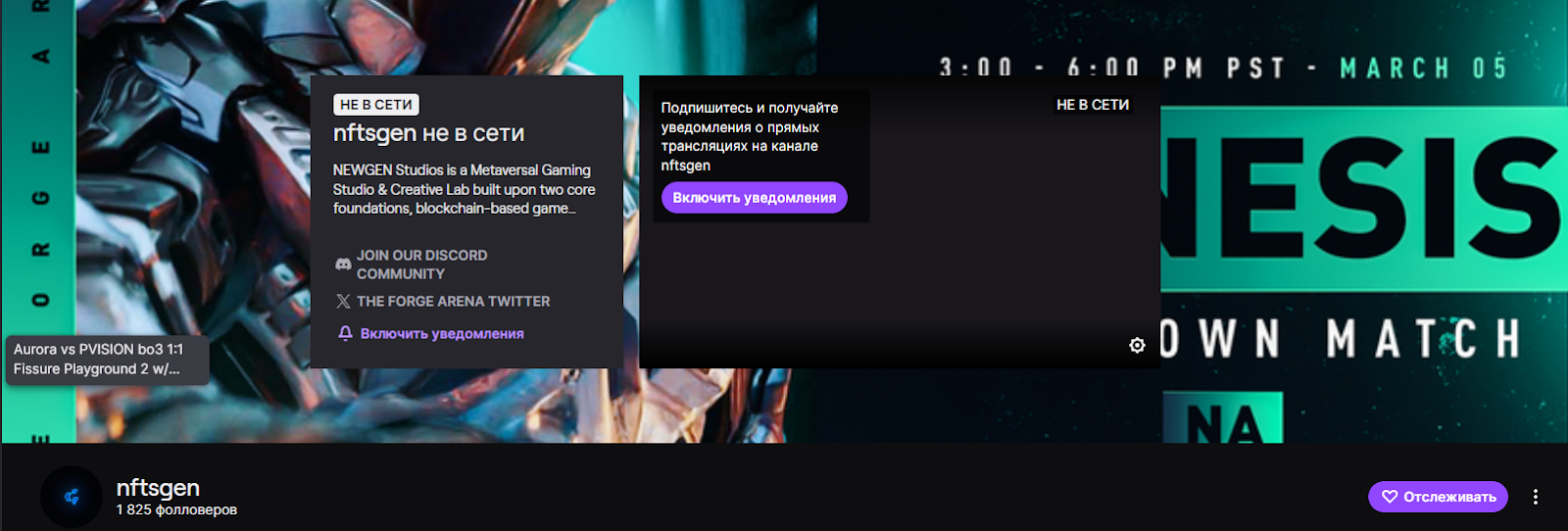This screenshot has height=531, width=1568.
Task: Click the X Twitter logo icon
Action: click(343, 302)
